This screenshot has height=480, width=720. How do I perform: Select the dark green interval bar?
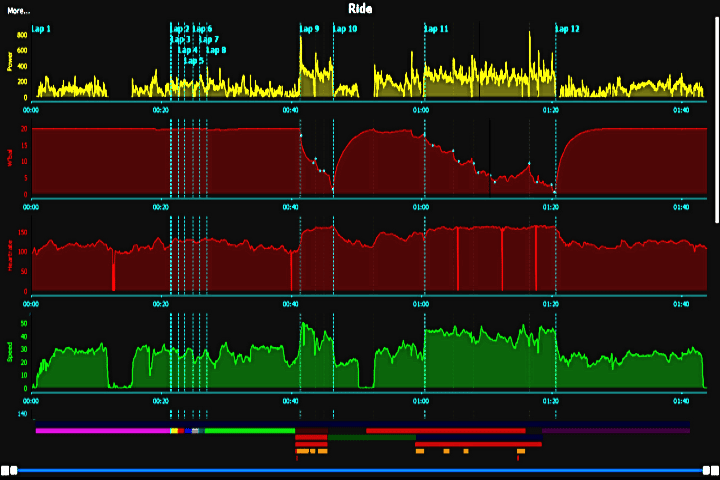click(372, 438)
